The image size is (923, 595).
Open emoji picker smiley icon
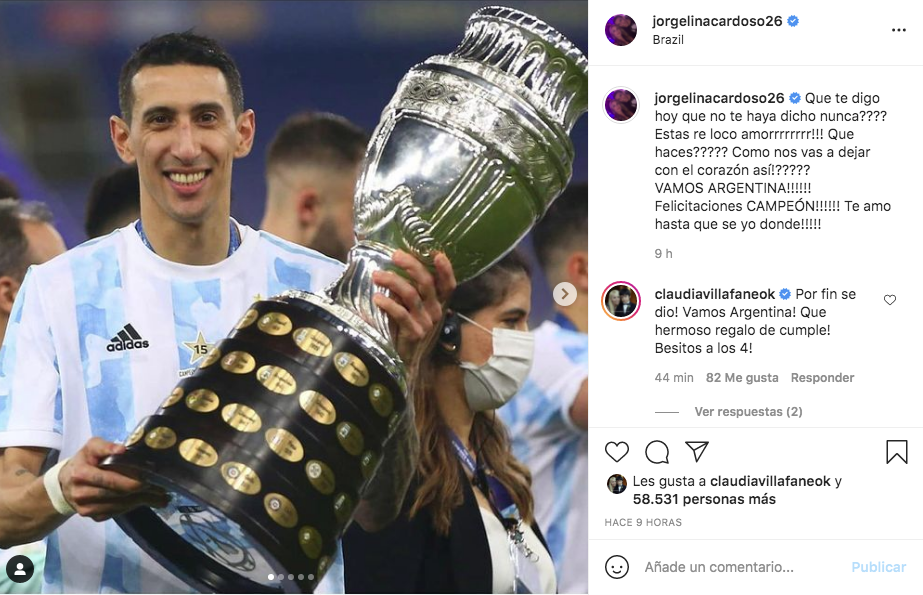617,567
